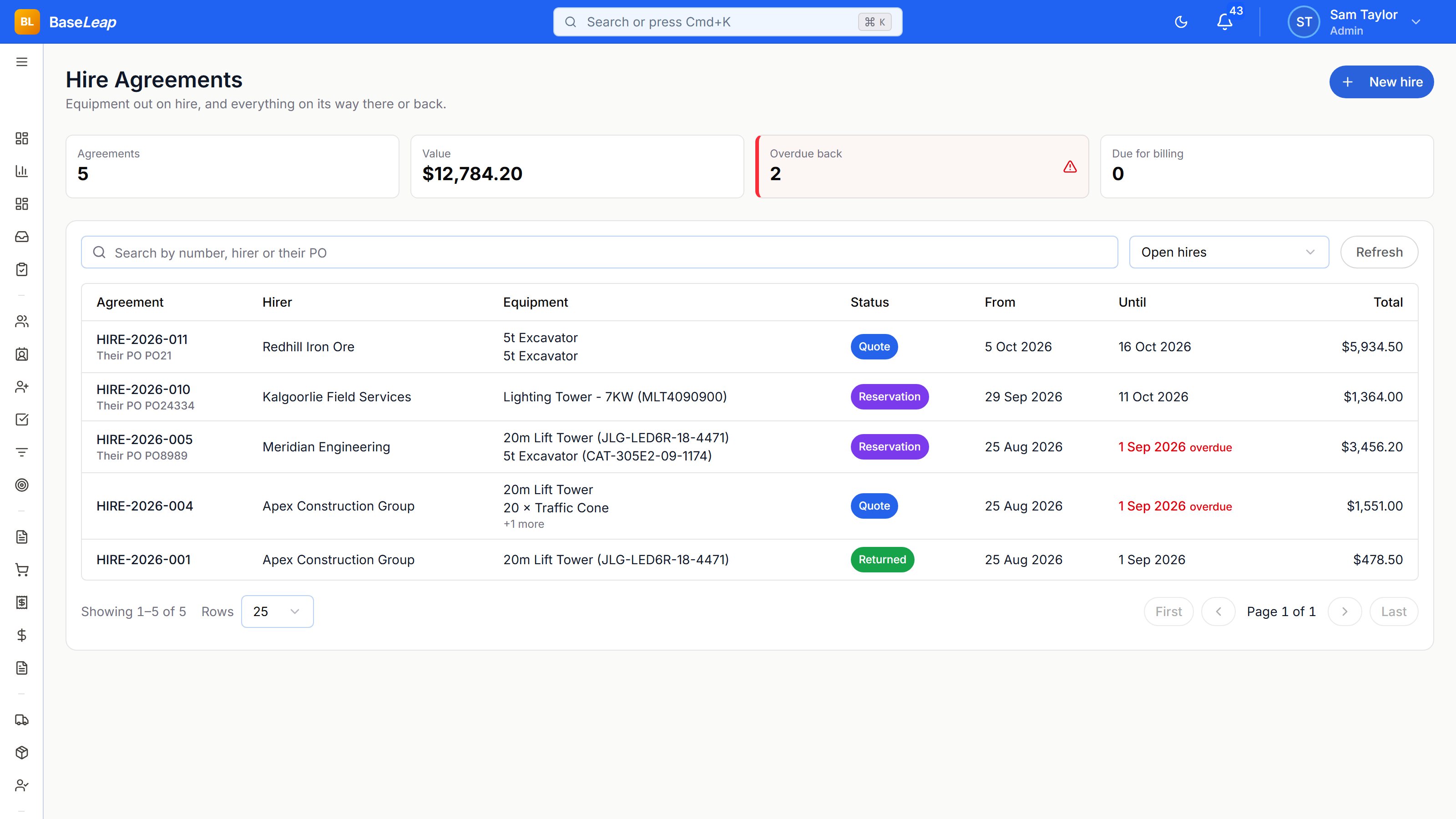Viewport: 1456px width, 819px height.
Task: Open the filter lines sidebar icon
Action: pos(21,452)
